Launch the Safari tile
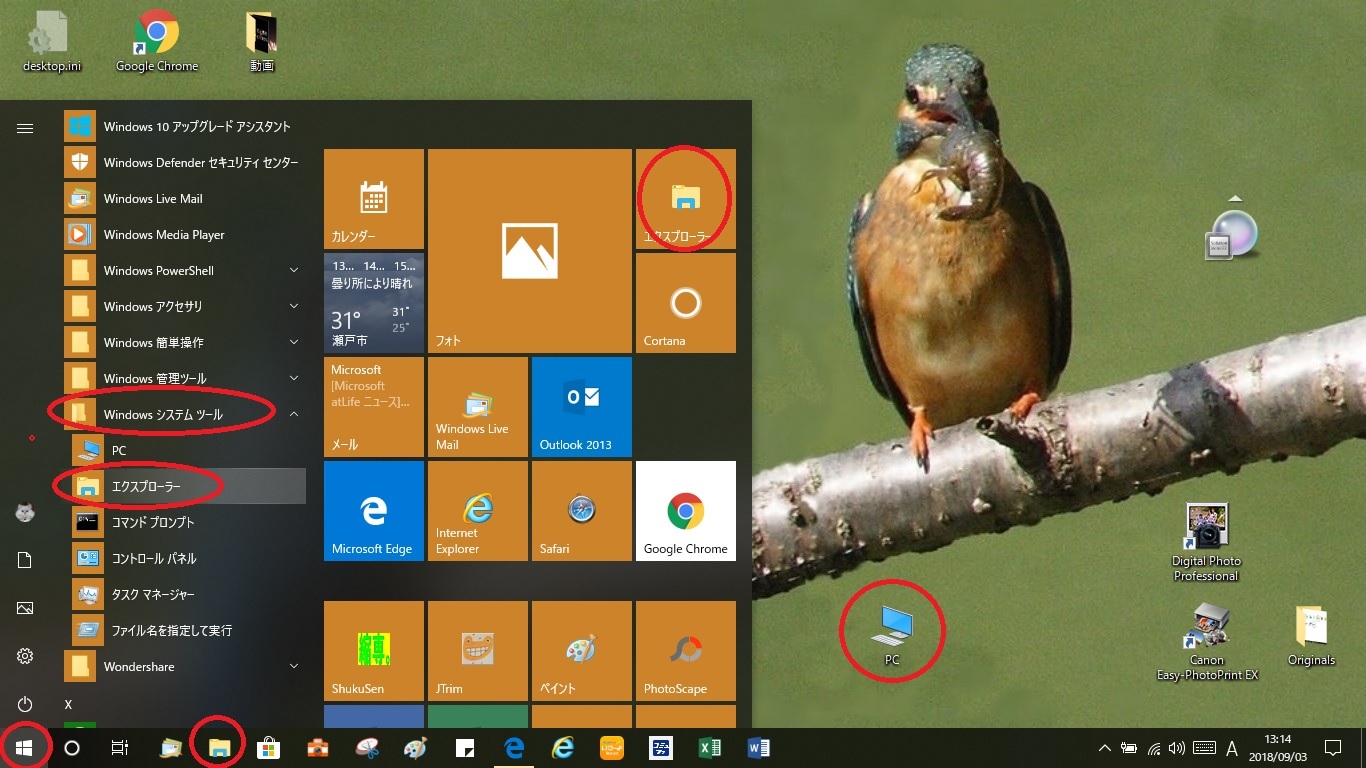The image size is (1366, 768). pos(582,511)
